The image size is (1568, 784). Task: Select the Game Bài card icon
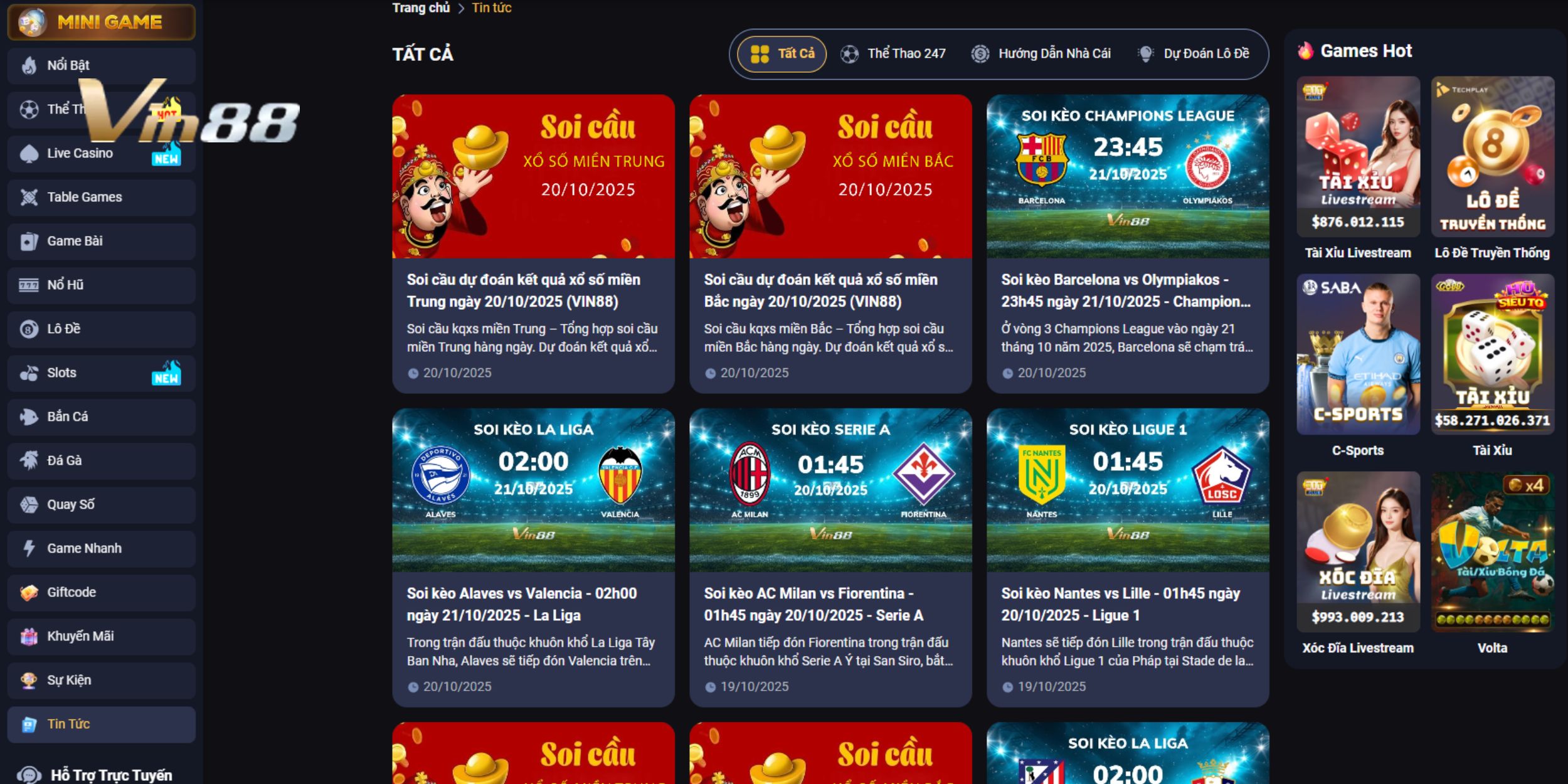click(x=29, y=241)
